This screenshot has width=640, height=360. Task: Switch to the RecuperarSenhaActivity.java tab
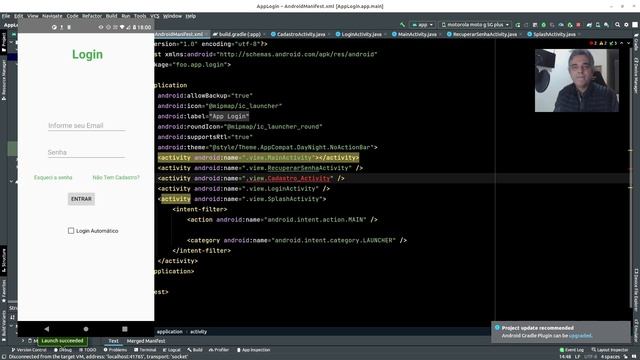[x=484, y=34]
